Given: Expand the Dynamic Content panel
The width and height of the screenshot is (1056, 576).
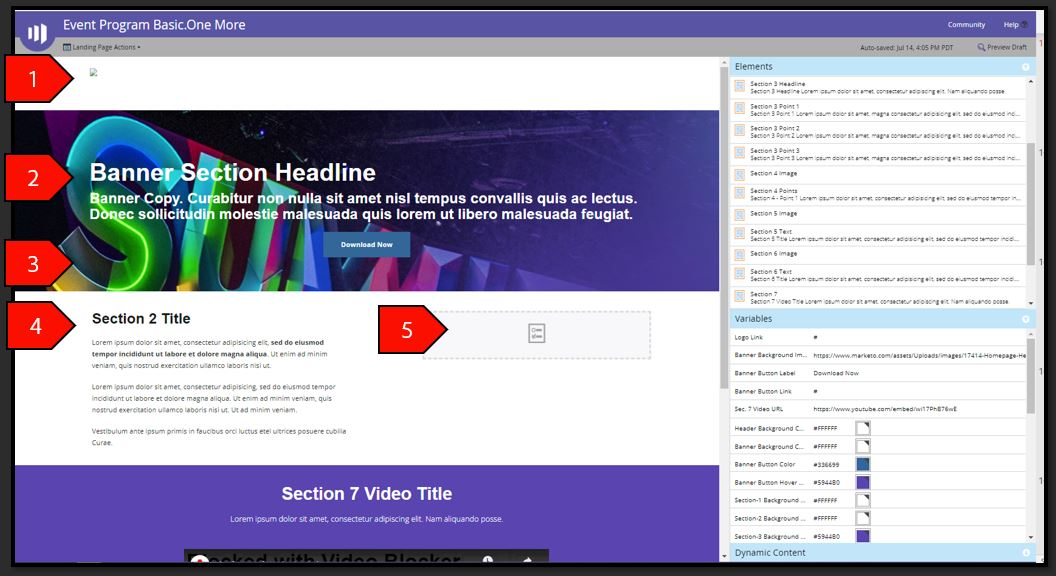Looking at the screenshot, I should click(x=1025, y=553).
